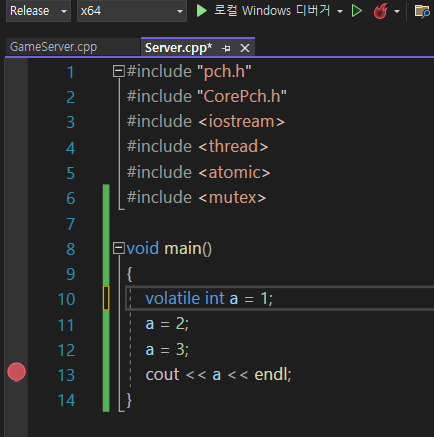This screenshot has width=434, height=437.
Task: Click the line #include <iostream>
Action: [x=206, y=121]
